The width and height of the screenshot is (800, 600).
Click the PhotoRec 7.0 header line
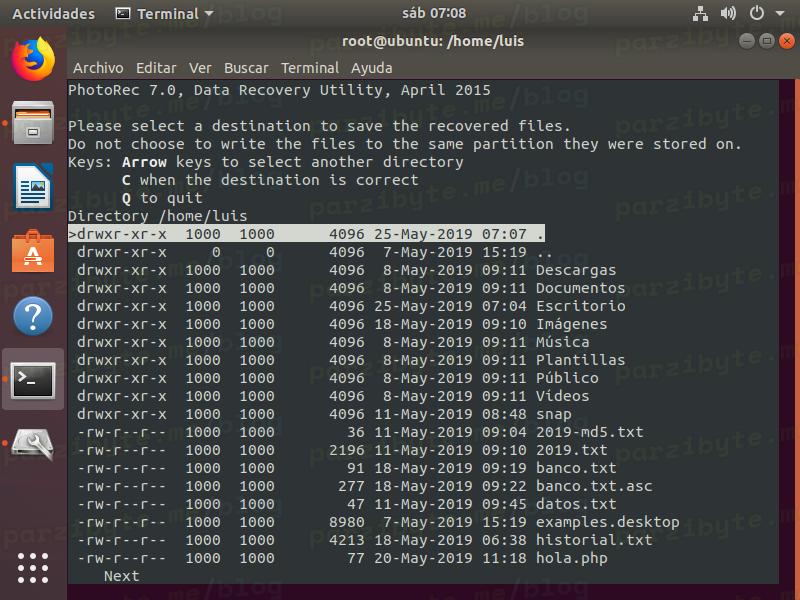279,90
